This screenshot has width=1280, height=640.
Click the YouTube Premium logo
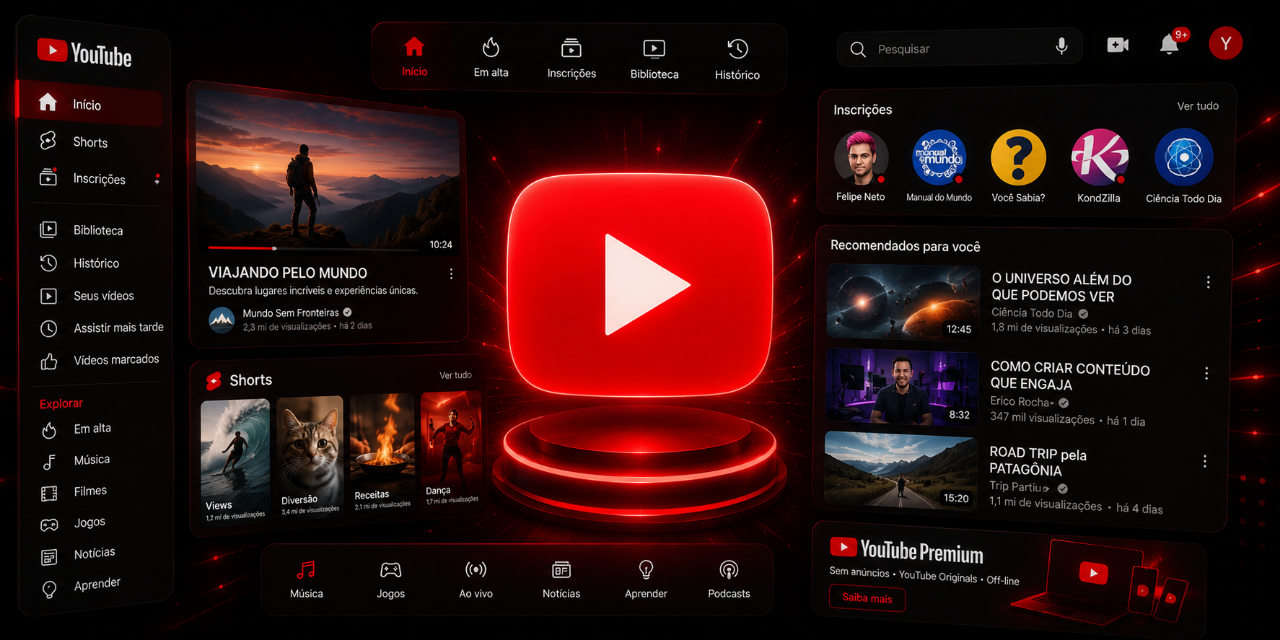pos(907,550)
